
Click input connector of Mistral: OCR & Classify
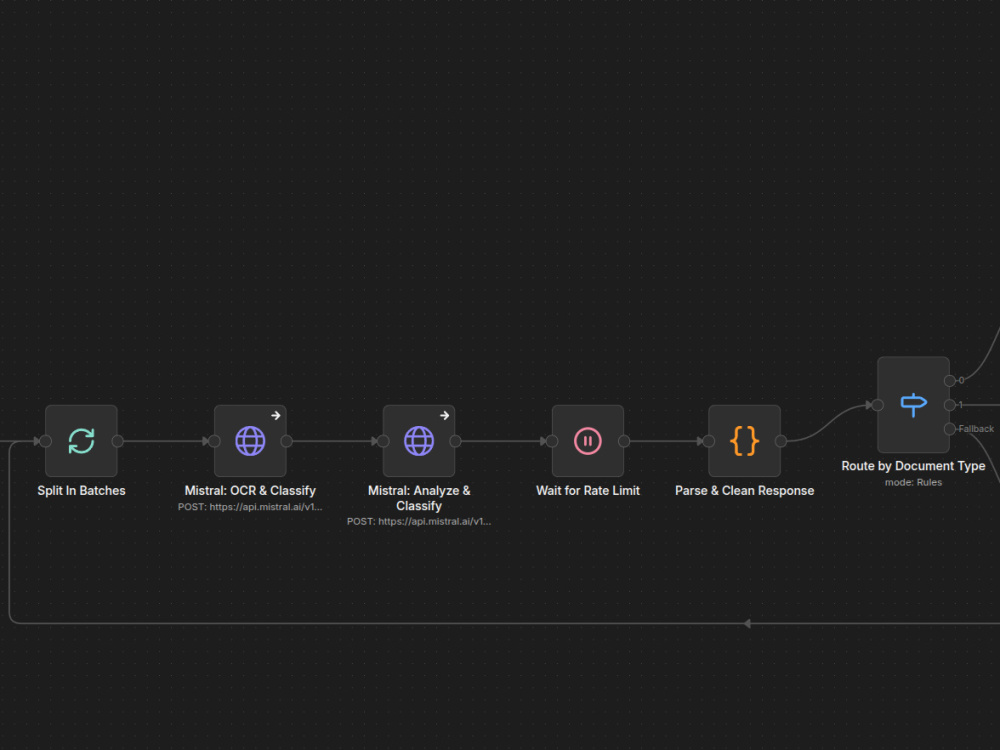pyautogui.click(x=214, y=441)
